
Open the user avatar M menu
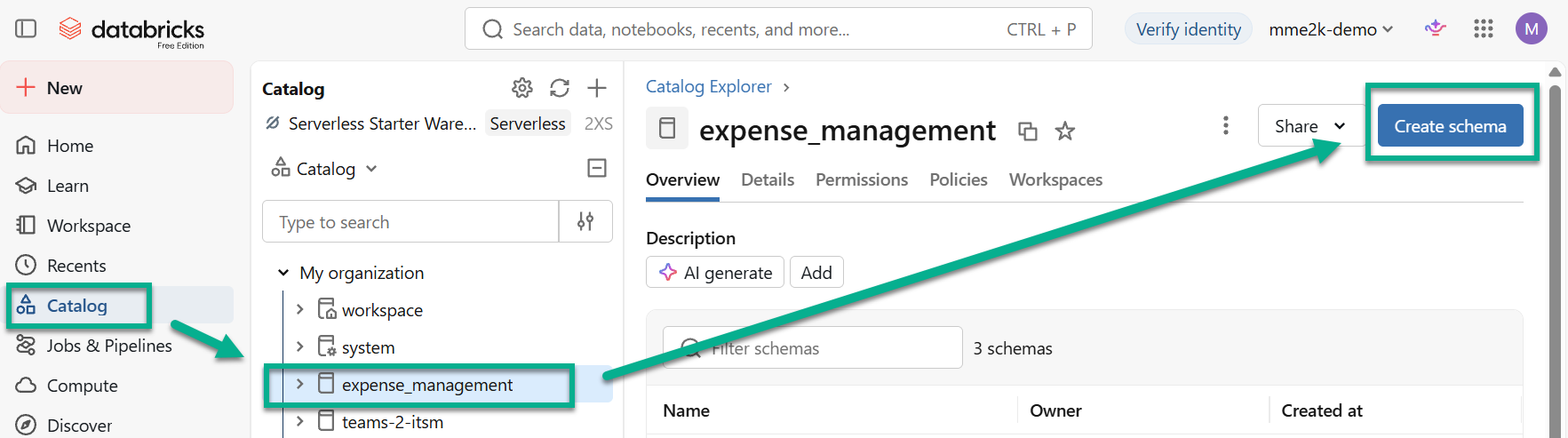pos(1532,28)
